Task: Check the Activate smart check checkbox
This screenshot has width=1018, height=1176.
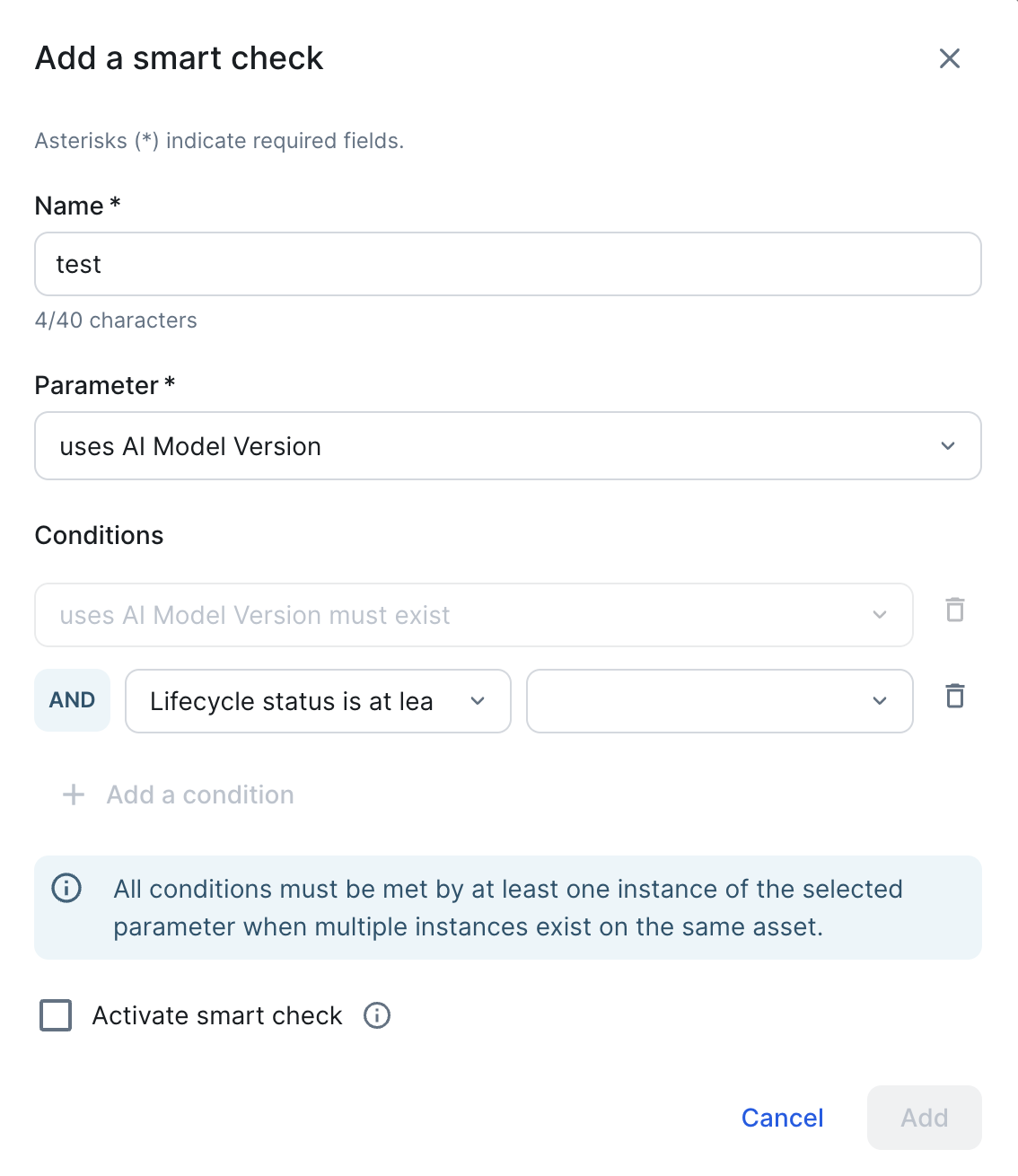Action: coord(56,1015)
